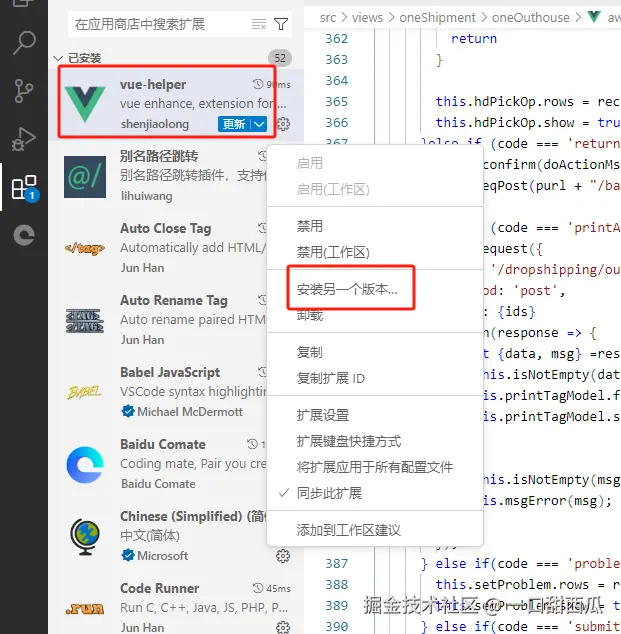Open the extensions filter funnel
This screenshot has width=621, height=634.
coord(281,24)
